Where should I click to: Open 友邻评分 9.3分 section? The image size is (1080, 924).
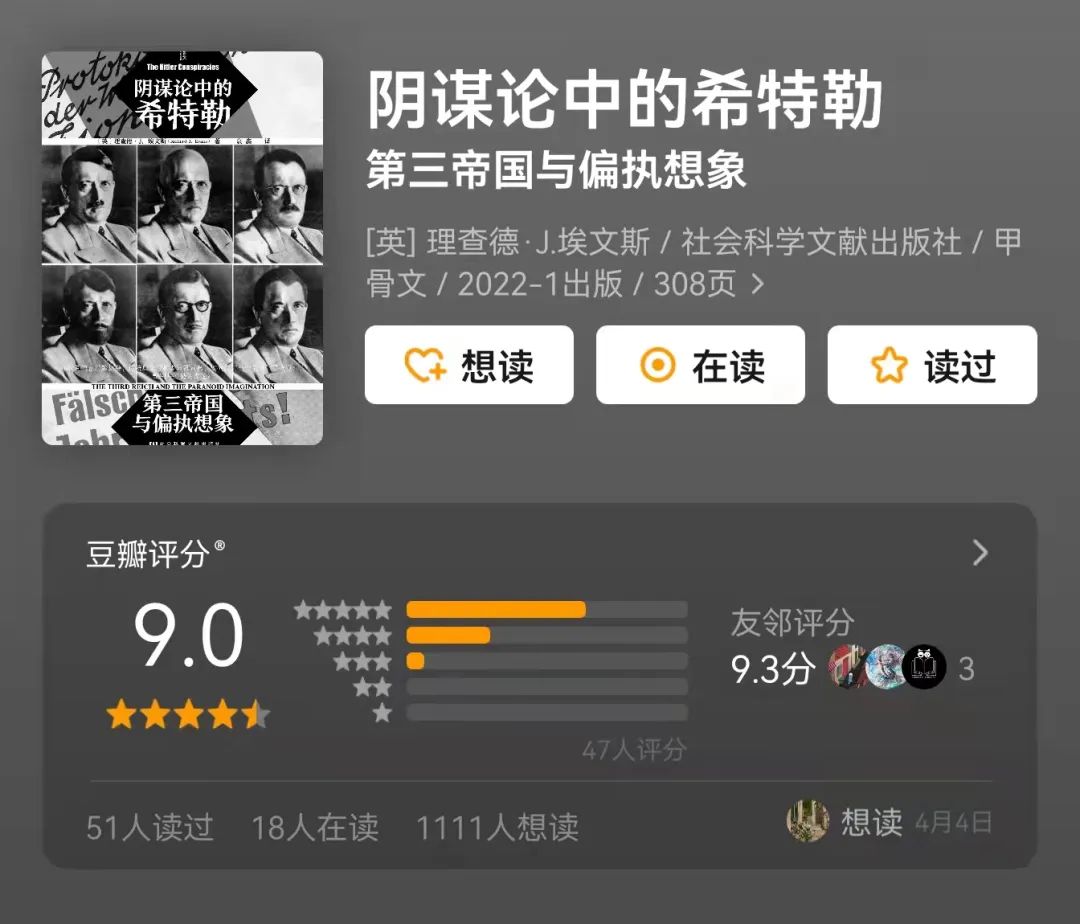(792, 646)
